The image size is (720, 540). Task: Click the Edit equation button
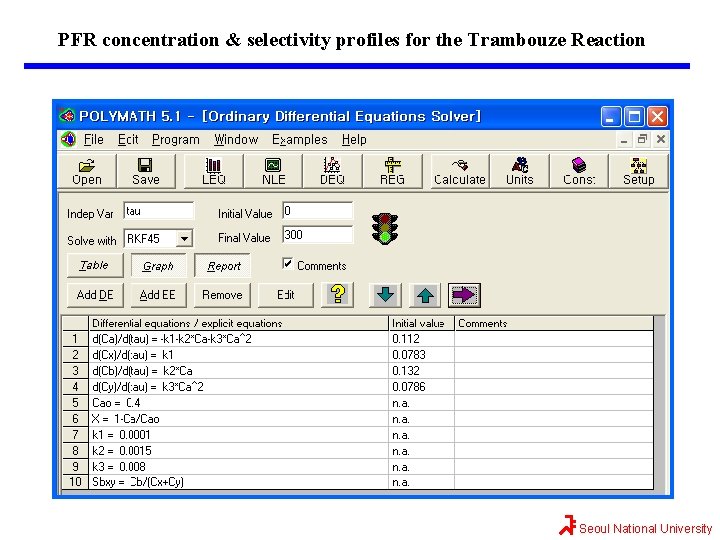(286, 295)
